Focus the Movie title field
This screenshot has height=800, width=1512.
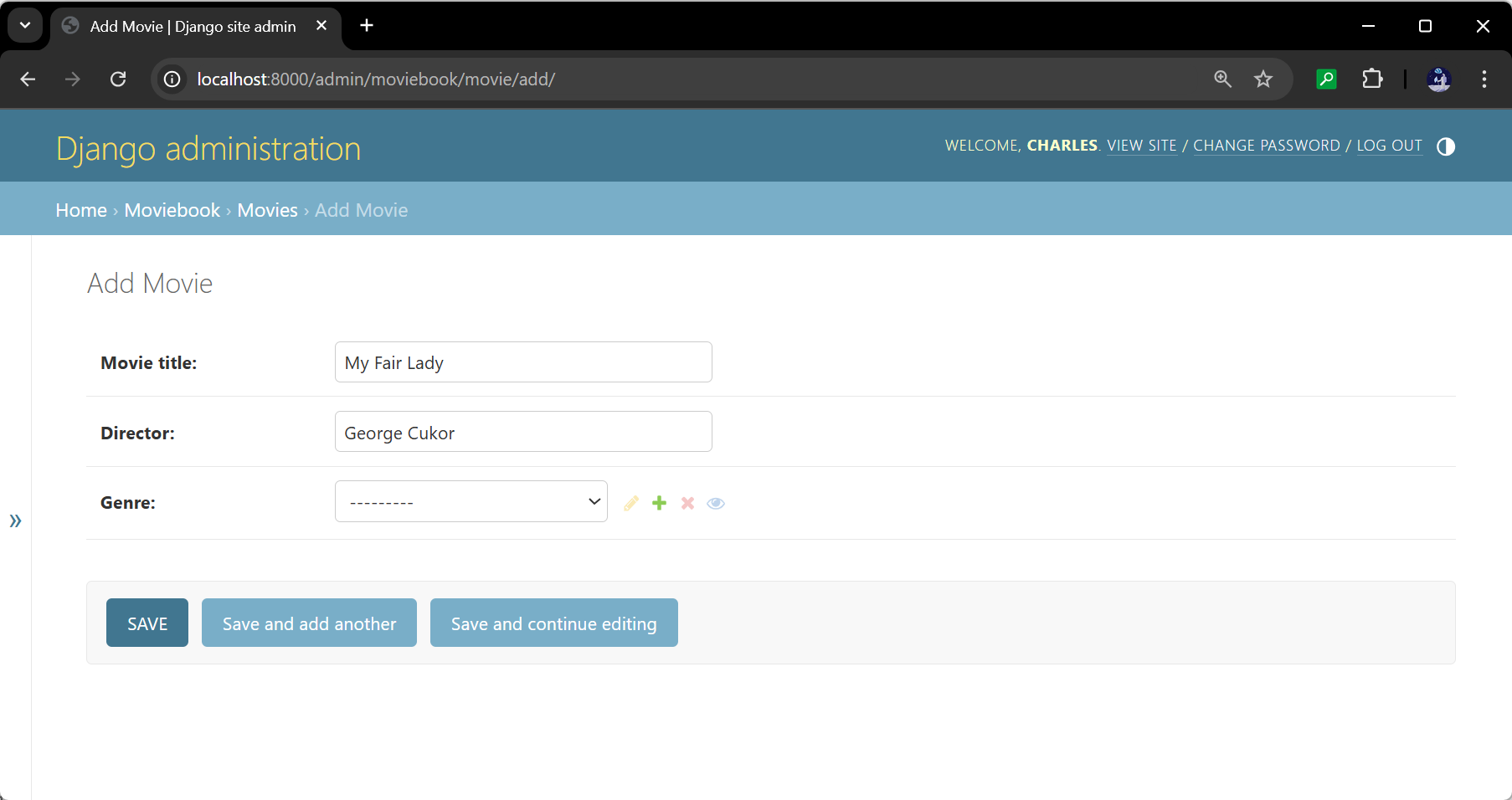[x=523, y=362]
